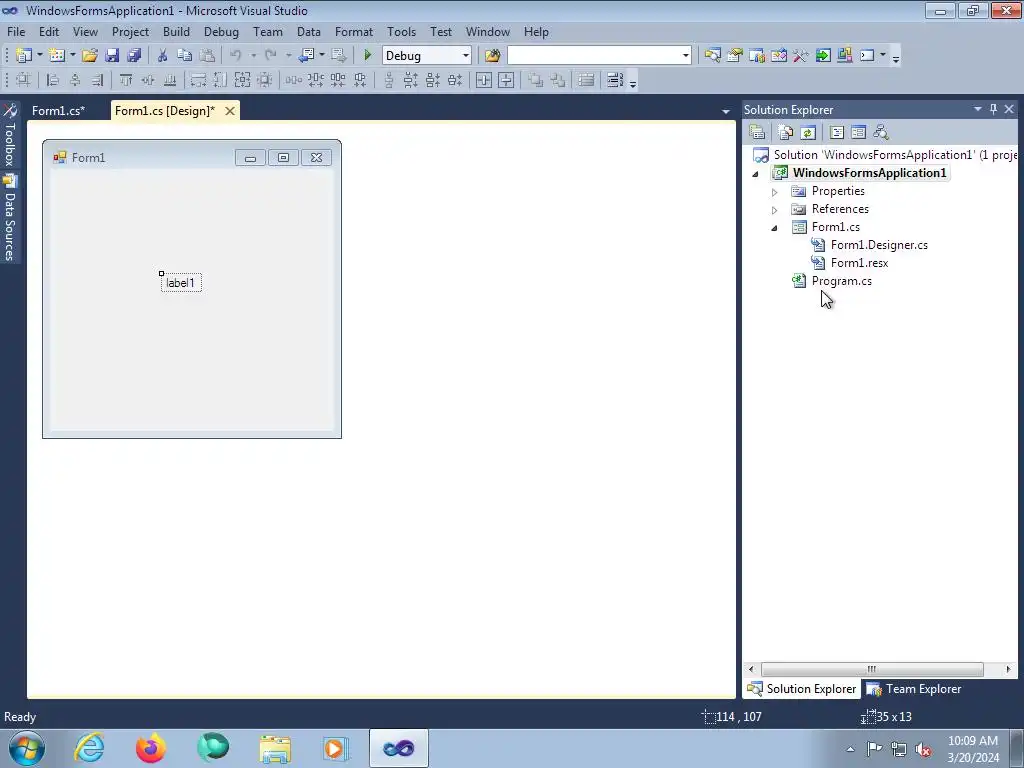Click View Class Diagram in Solution Explorer
1024x768 pixels.
[881, 133]
